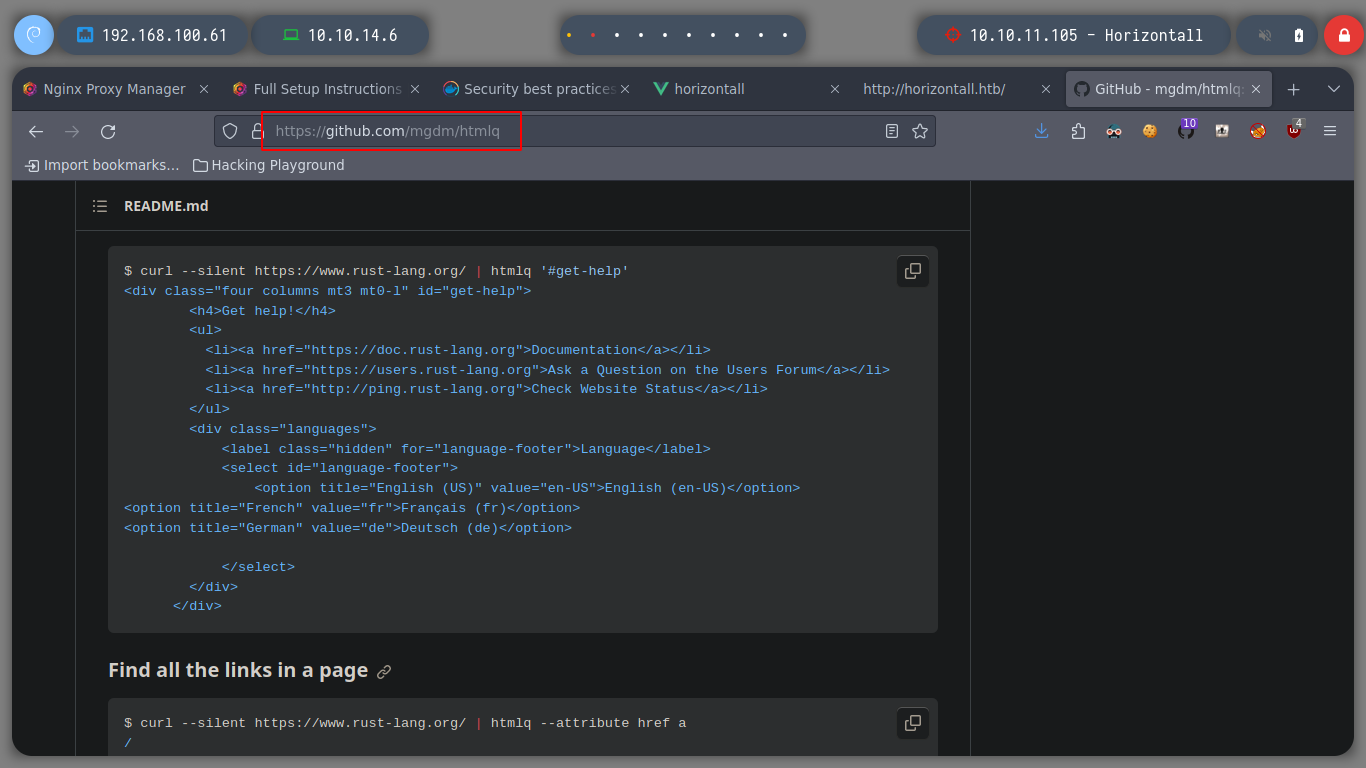Open the red lock power menu
This screenshot has height=768, width=1366.
(x=1343, y=35)
